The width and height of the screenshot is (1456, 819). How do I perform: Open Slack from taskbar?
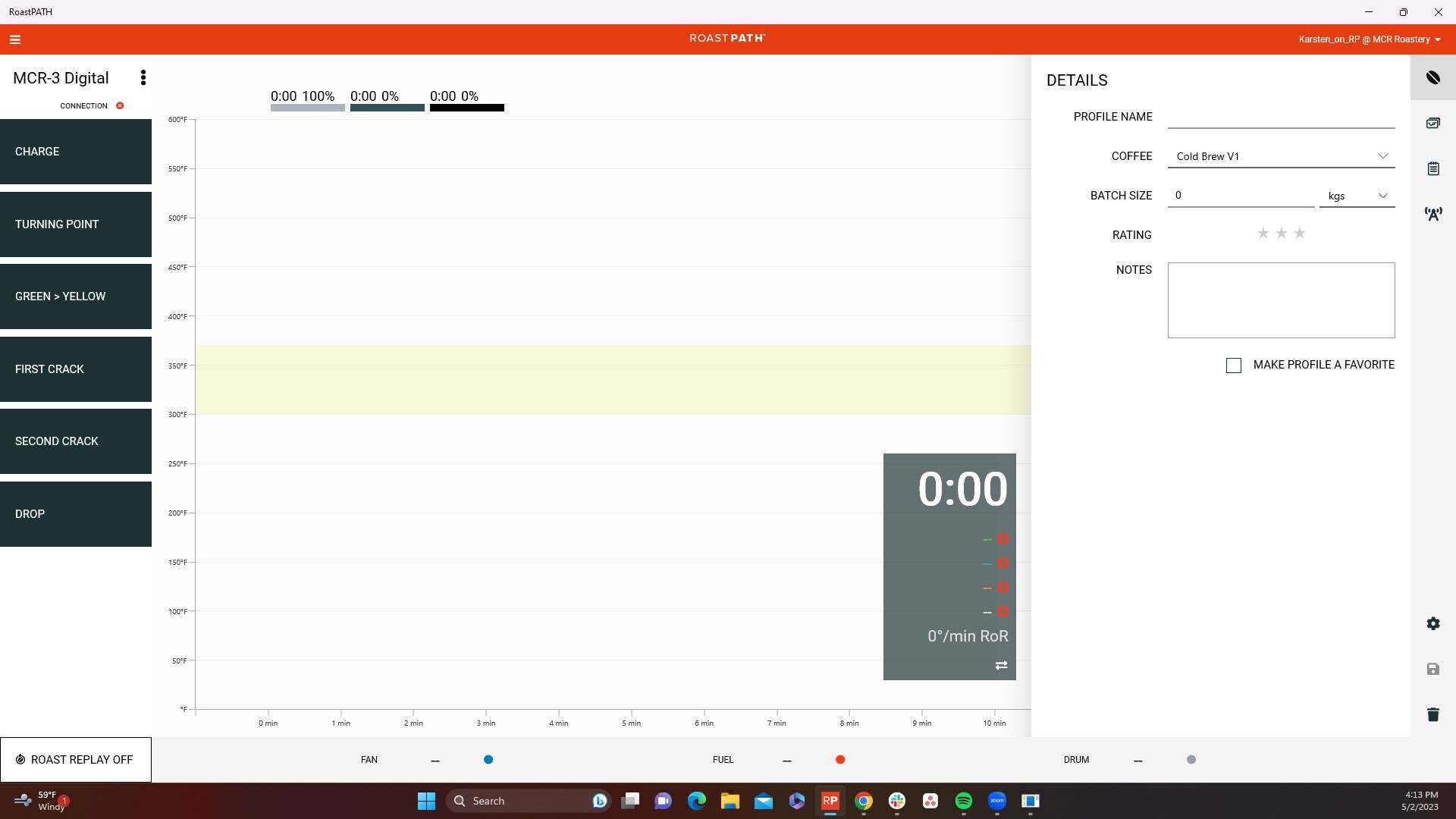(x=897, y=801)
